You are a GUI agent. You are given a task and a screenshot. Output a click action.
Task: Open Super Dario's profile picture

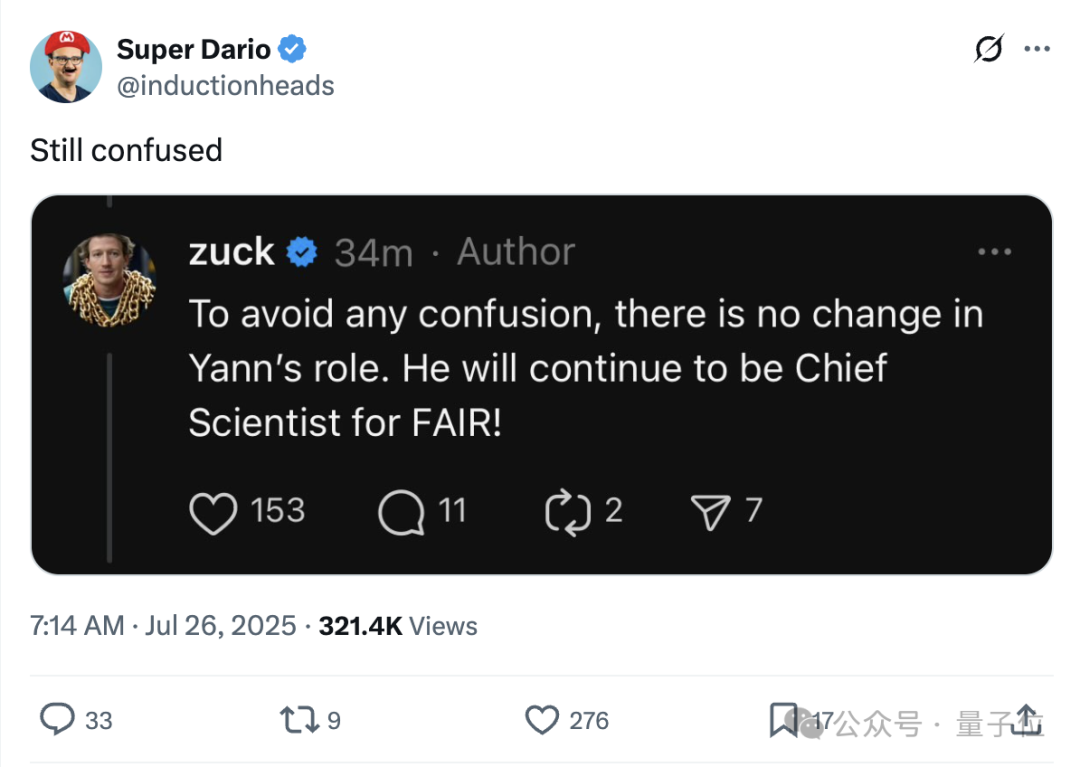(66, 66)
